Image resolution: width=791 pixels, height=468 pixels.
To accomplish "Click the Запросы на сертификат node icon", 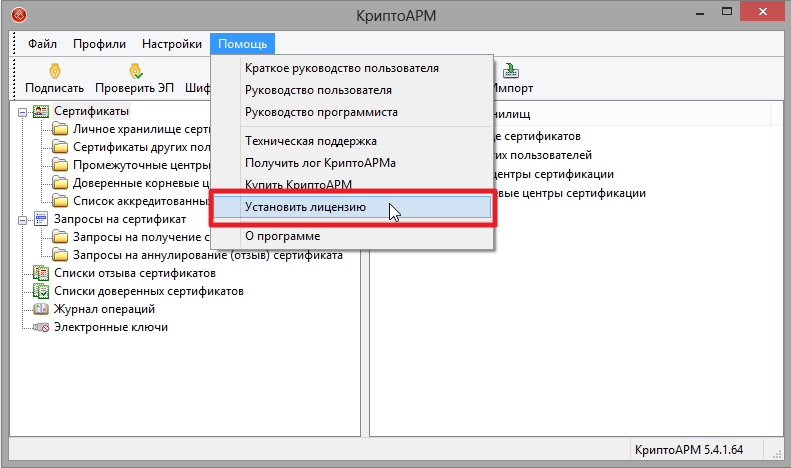I will (x=41, y=219).
